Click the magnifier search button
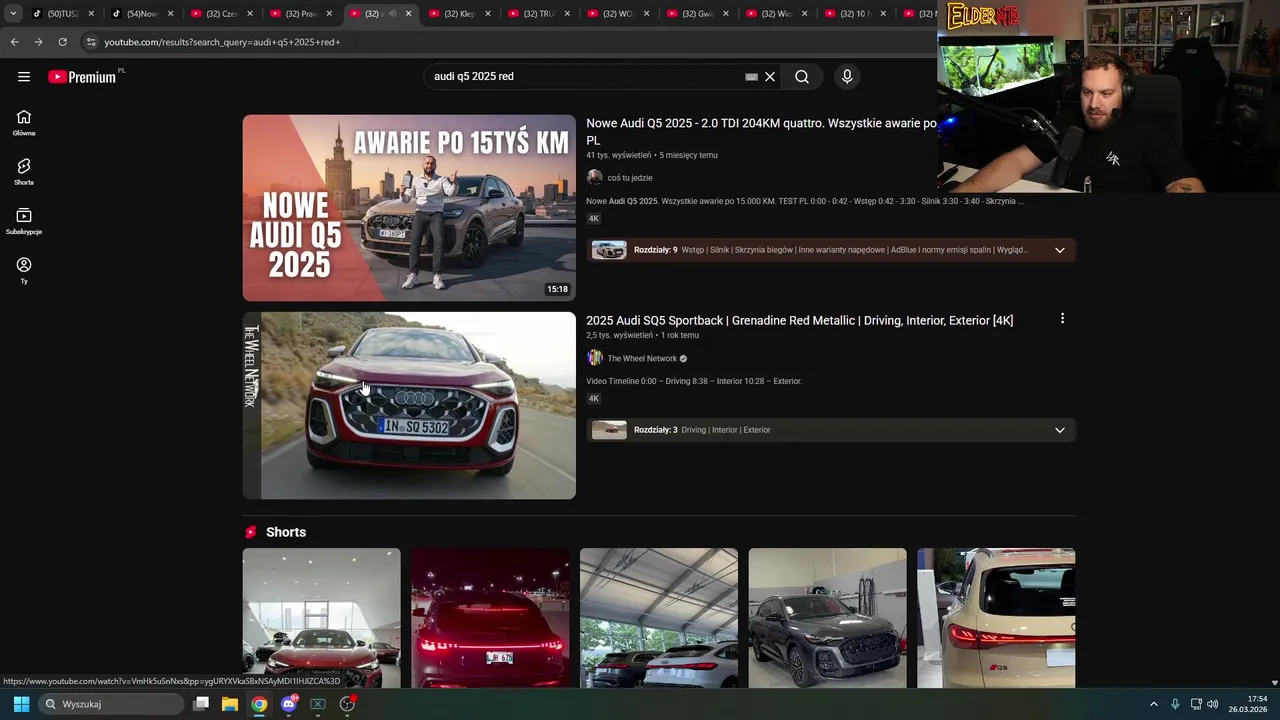Image resolution: width=1280 pixels, height=720 pixels. [802, 77]
